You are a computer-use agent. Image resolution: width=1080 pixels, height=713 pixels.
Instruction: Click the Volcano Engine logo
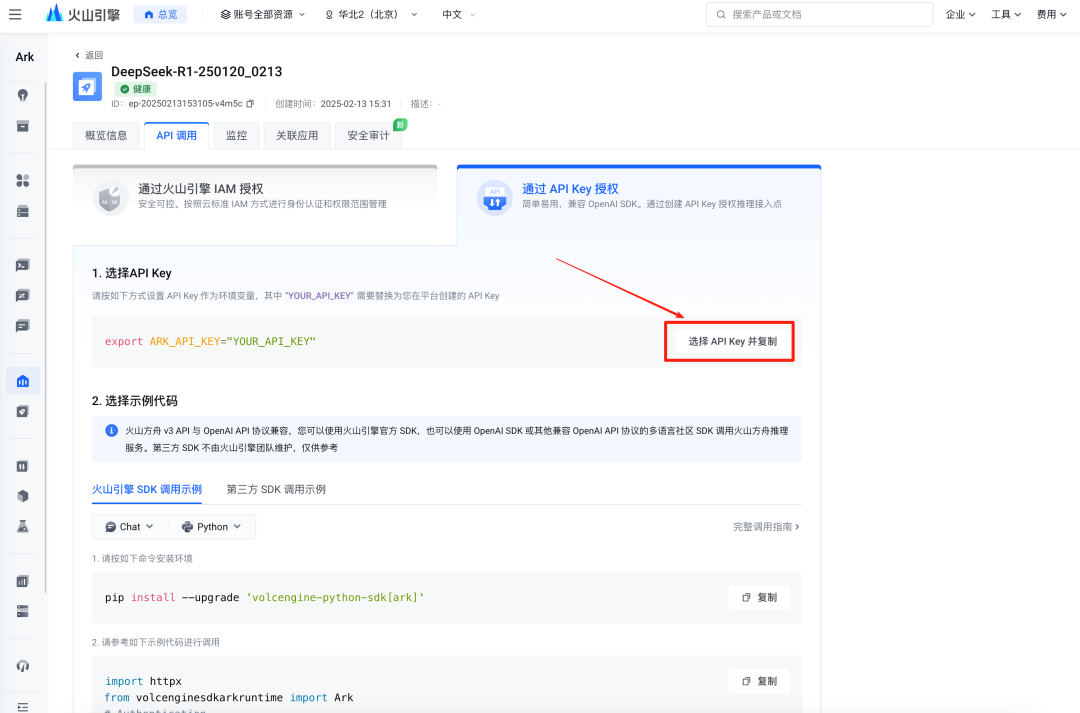(83, 14)
